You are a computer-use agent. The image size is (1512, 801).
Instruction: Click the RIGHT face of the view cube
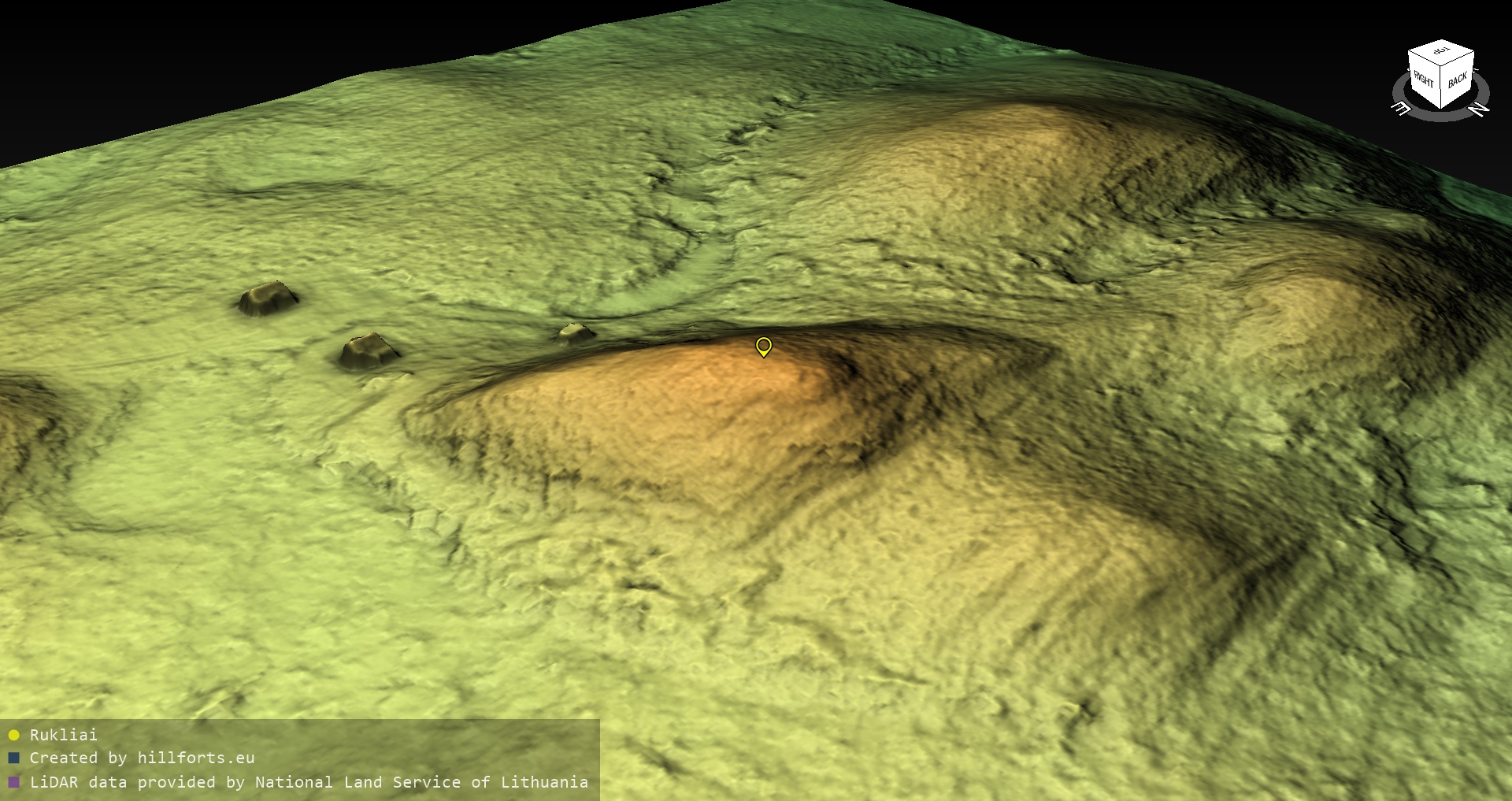(1423, 80)
